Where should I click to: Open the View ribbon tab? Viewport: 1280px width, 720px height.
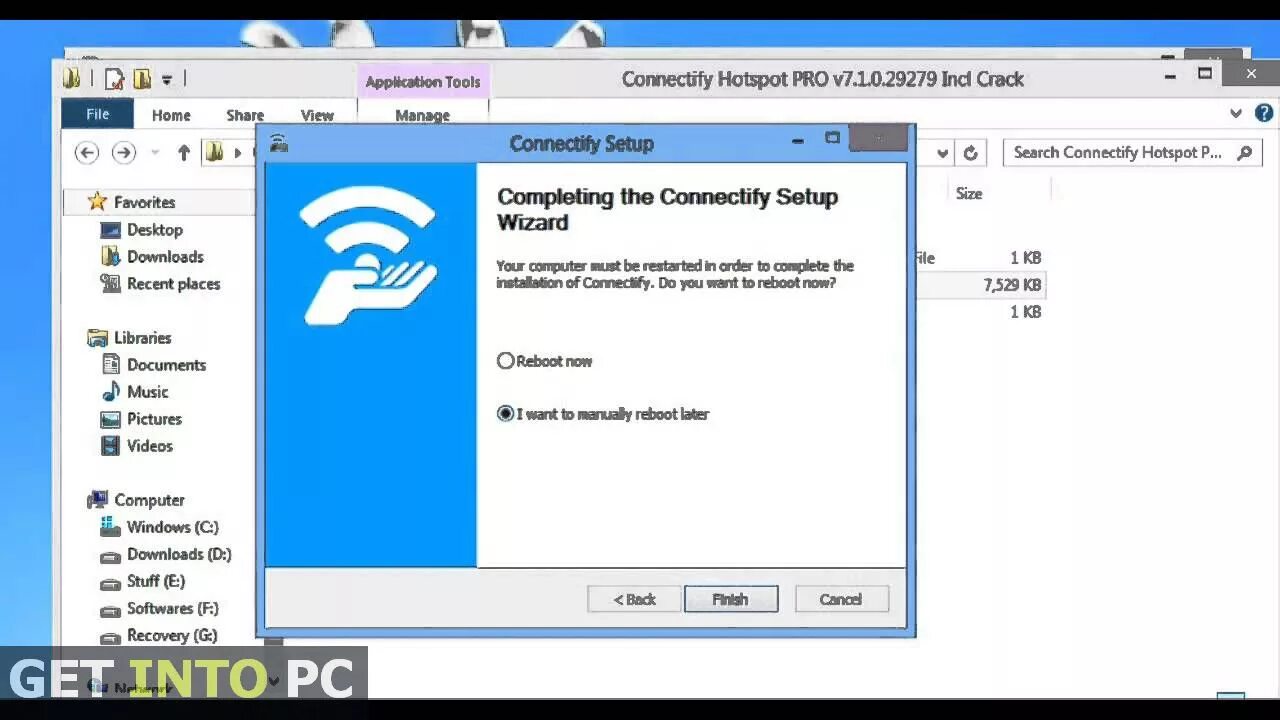tap(317, 115)
